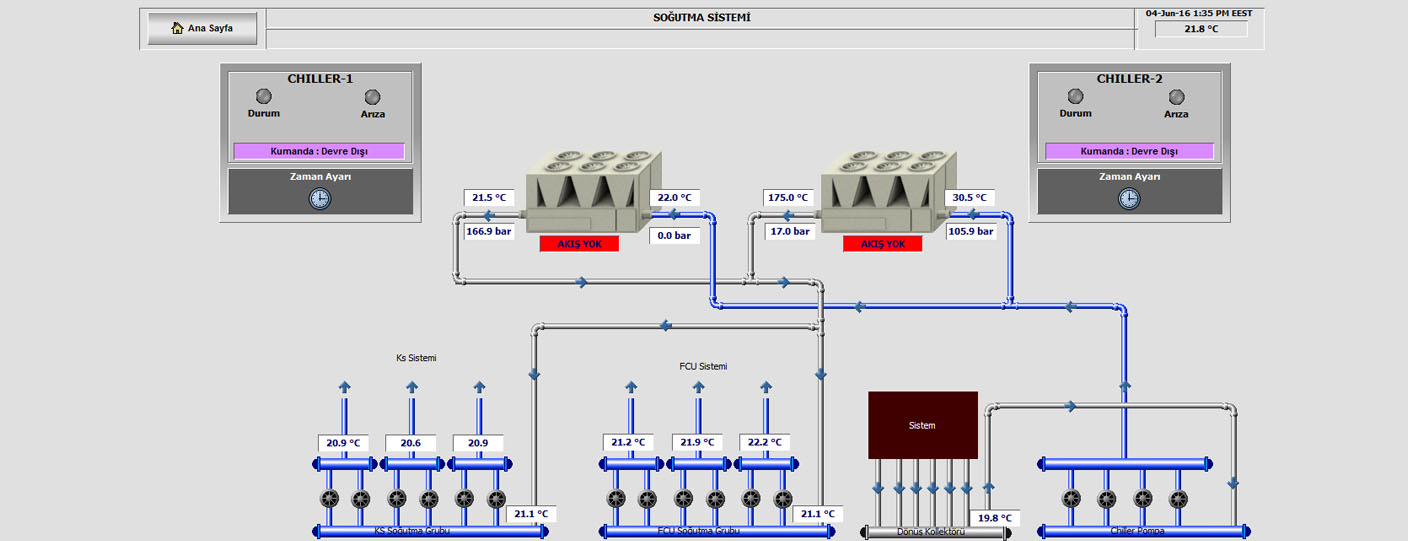Viewport: 1408px width, 541px height.
Task: Click CHILLER-2 Arıza fault indicator
Action: pyautogui.click(x=1176, y=97)
